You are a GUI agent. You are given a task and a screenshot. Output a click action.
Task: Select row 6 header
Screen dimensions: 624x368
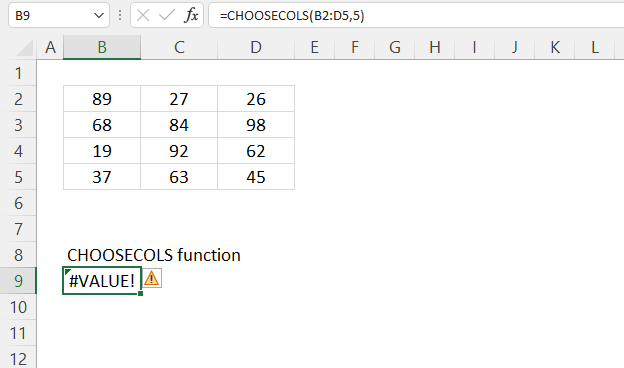pyautogui.click(x=18, y=203)
